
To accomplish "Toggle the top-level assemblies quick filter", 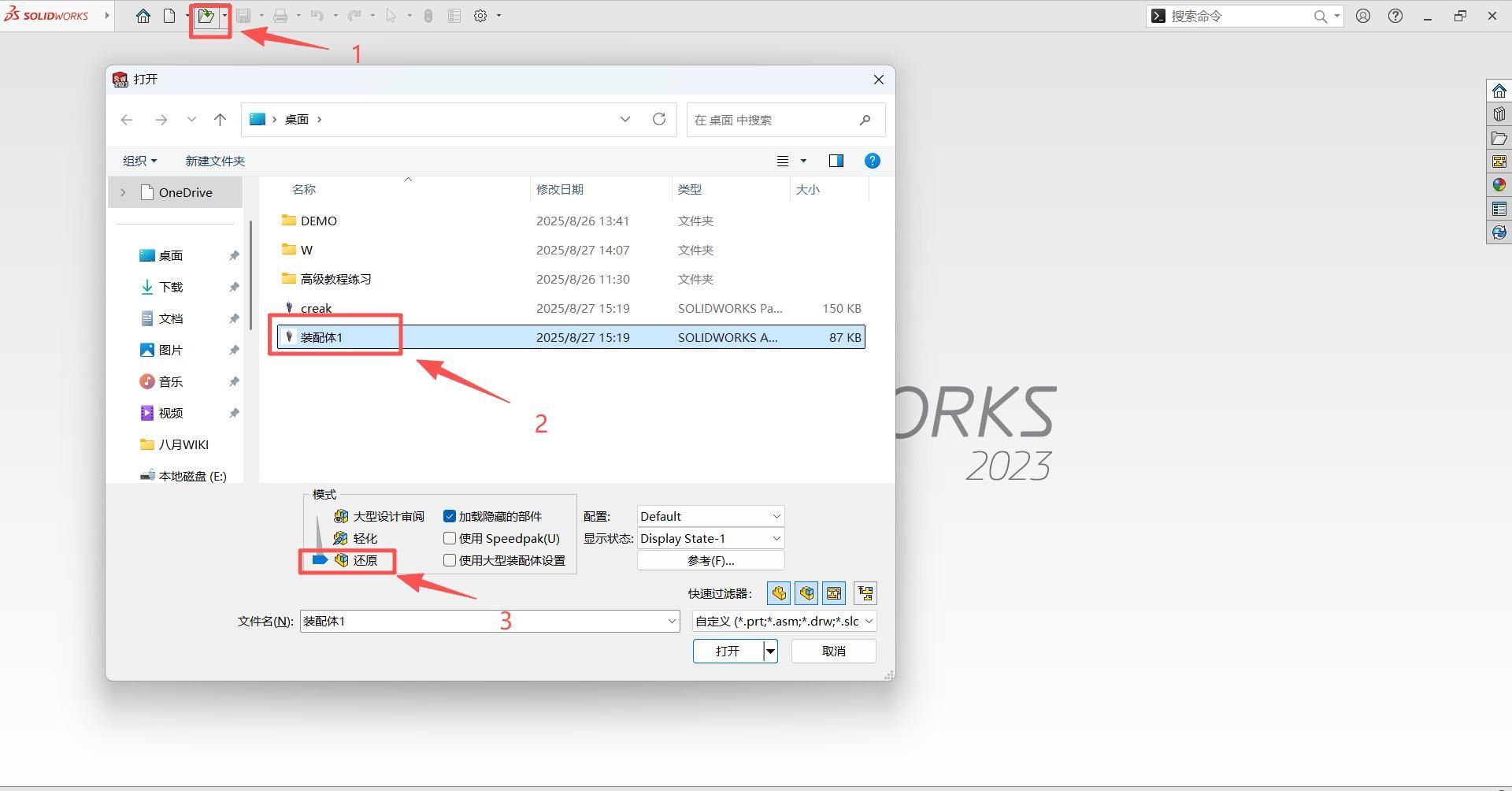I will (865, 593).
